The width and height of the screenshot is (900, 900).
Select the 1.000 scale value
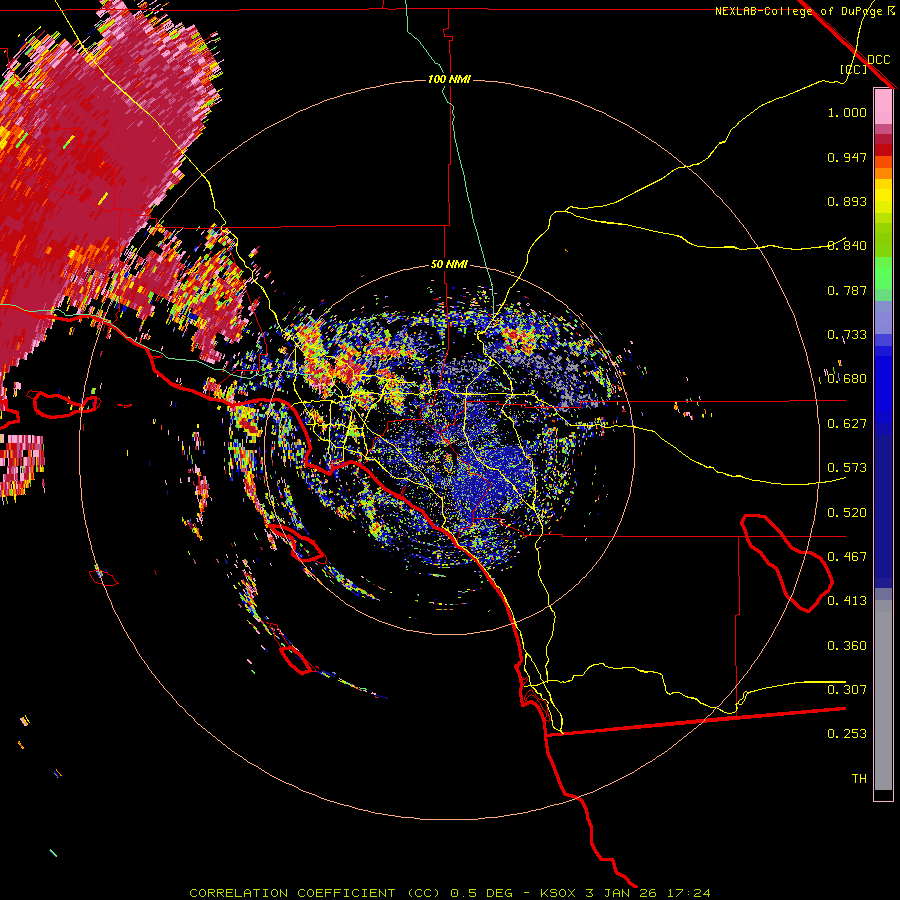coord(847,112)
